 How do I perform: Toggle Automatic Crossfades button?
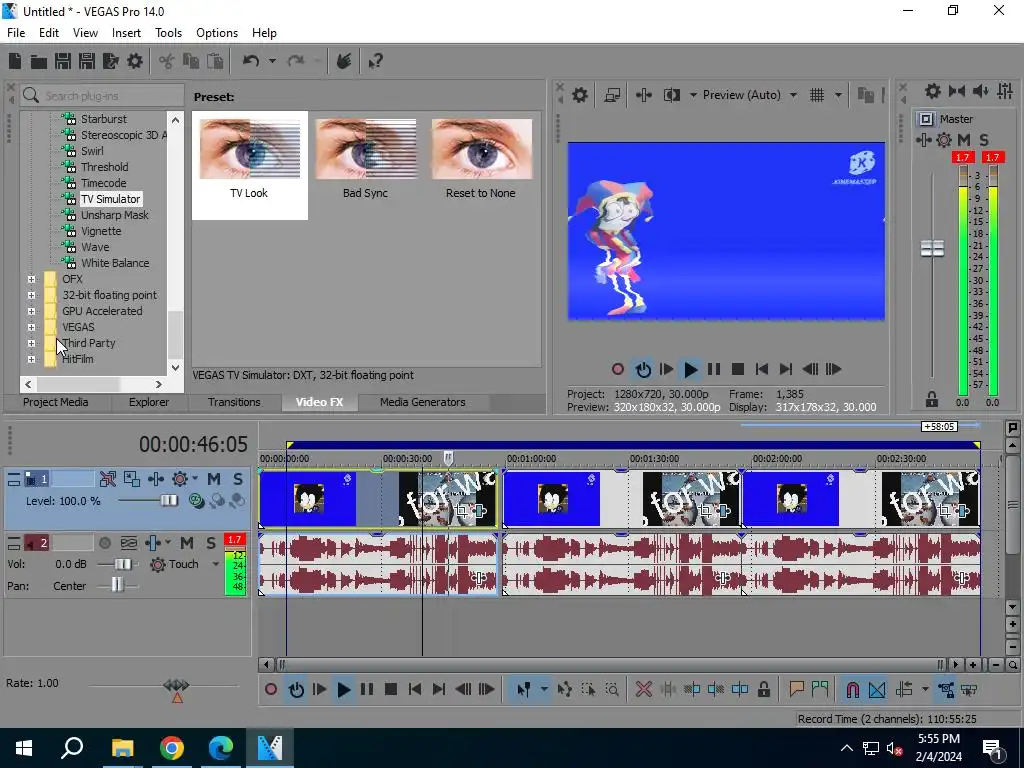tap(877, 690)
